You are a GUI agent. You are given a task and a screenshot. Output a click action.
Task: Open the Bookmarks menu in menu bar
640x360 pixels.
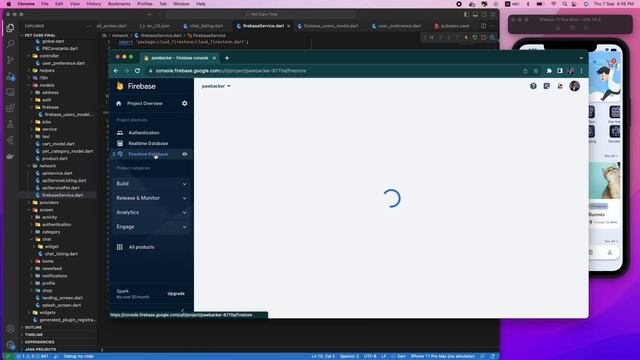tap(119, 4)
